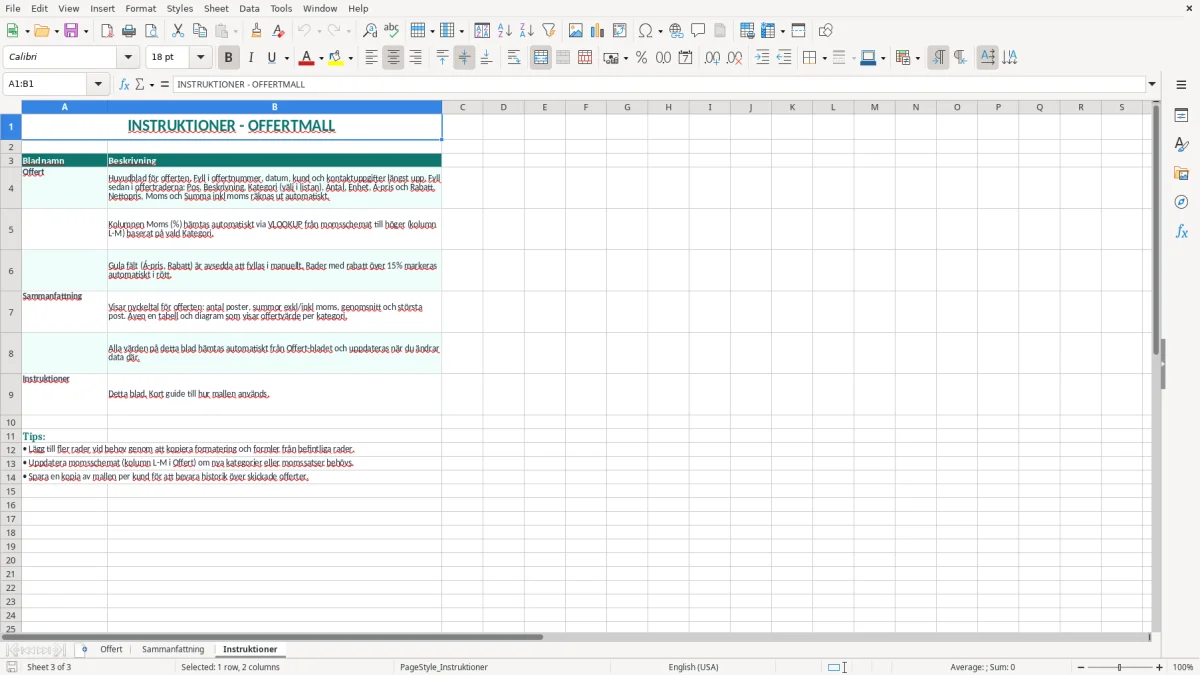Click the Copy icon
The image size is (1200, 675).
point(200,31)
